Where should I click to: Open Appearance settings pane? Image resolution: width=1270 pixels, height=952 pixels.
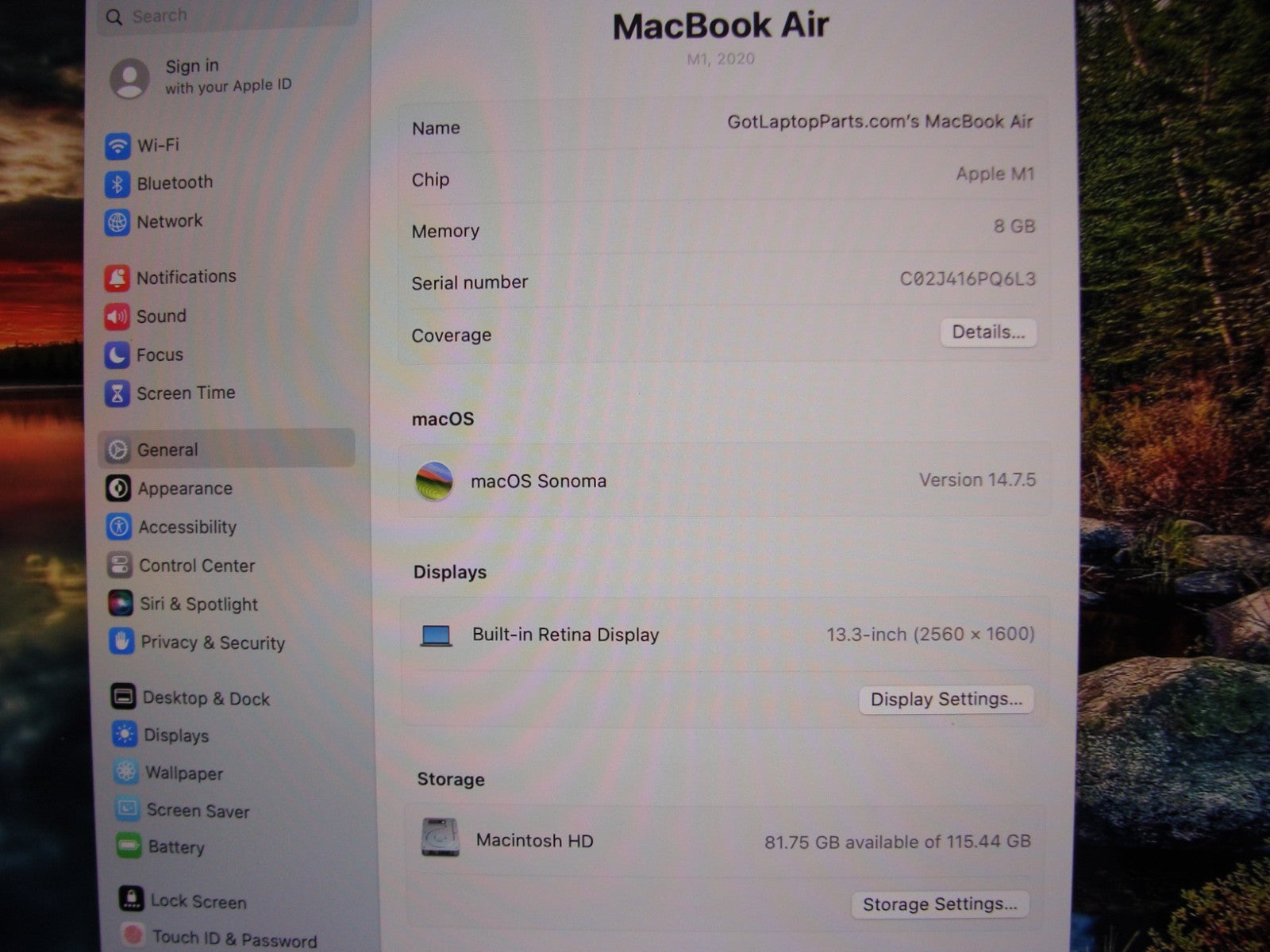(x=185, y=489)
